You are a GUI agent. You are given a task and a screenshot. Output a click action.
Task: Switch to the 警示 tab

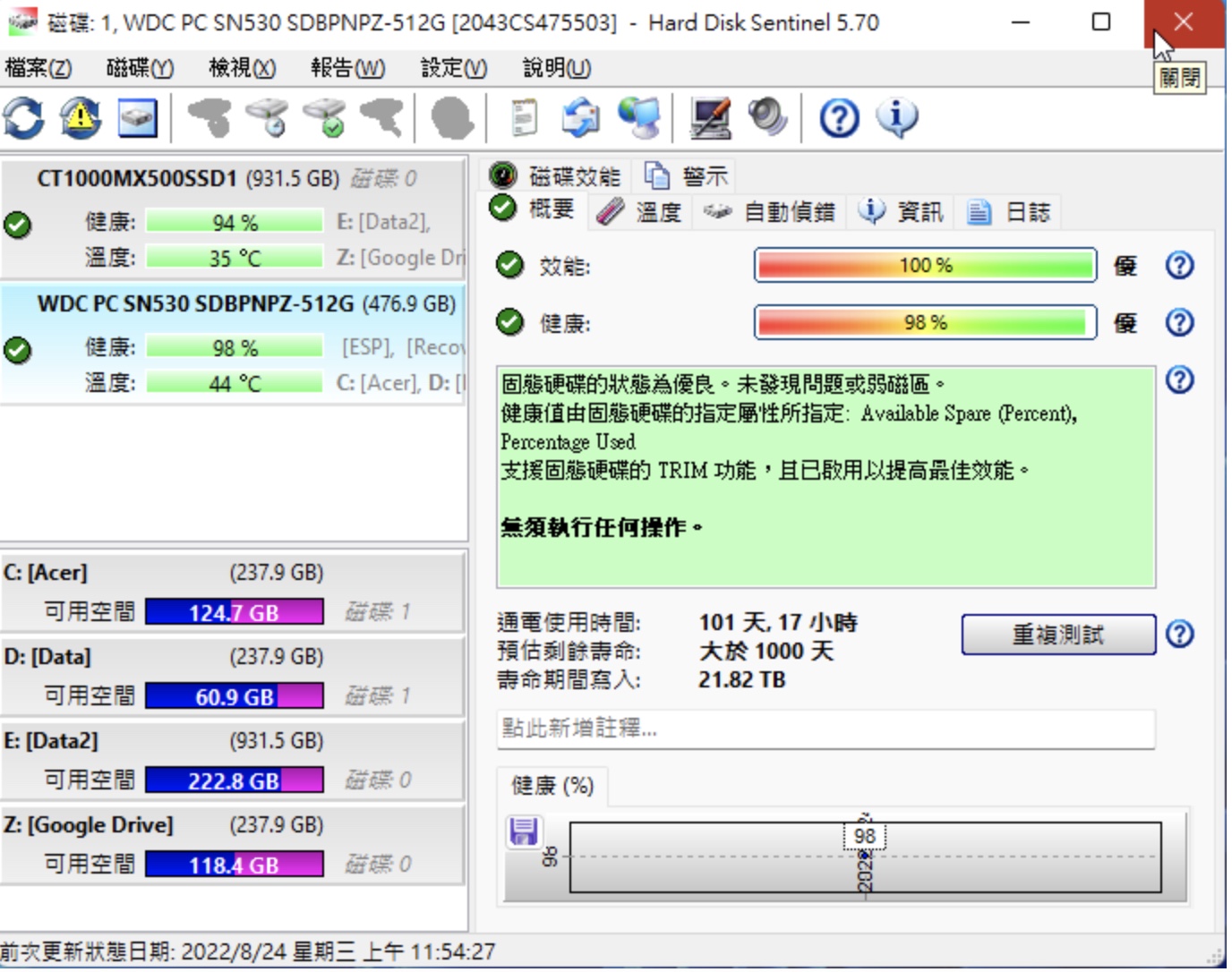687,176
